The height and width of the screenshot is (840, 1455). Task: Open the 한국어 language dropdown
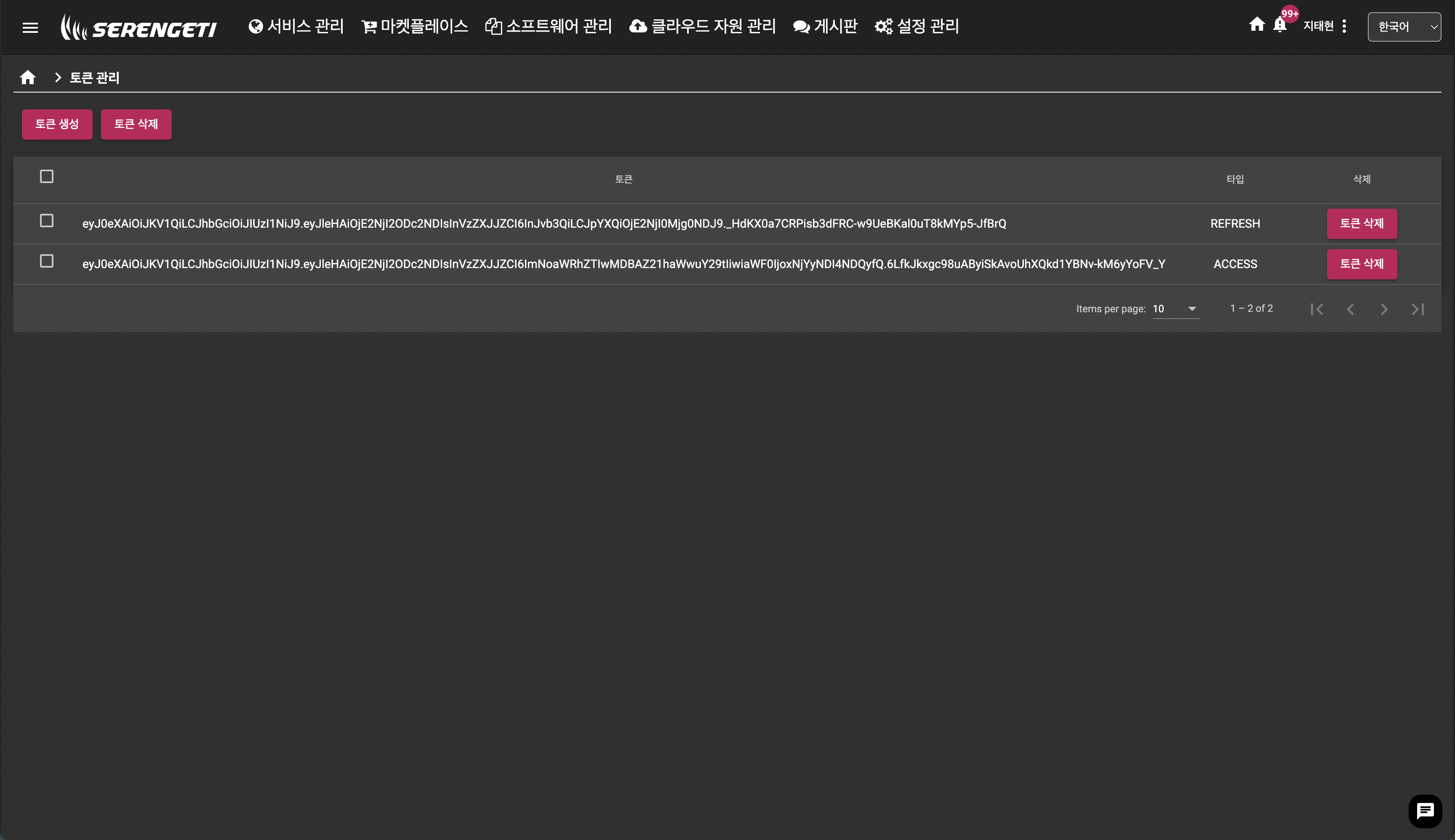1404,27
